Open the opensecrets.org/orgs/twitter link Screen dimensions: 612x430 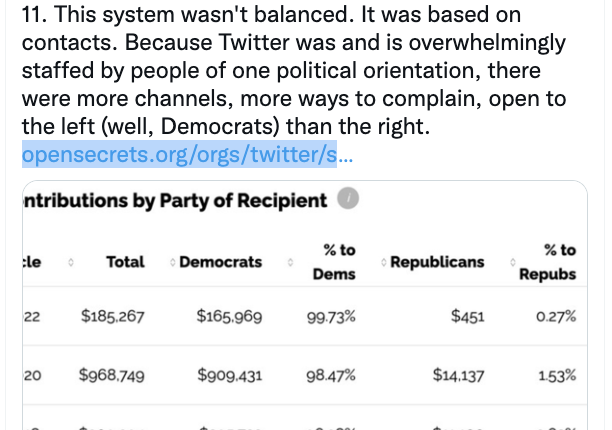point(187,155)
